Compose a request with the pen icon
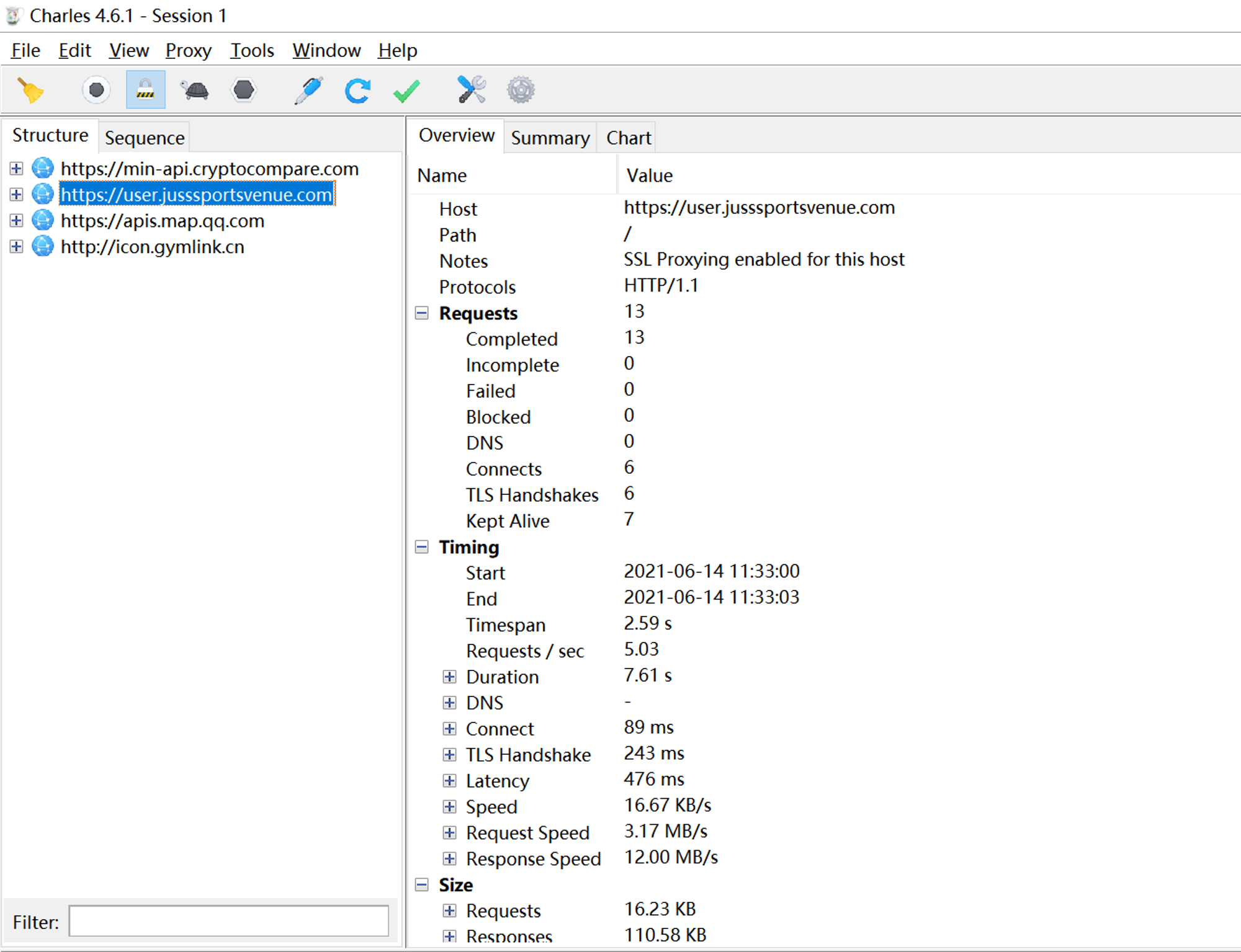The height and width of the screenshot is (952, 1241). [x=308, y=91]
